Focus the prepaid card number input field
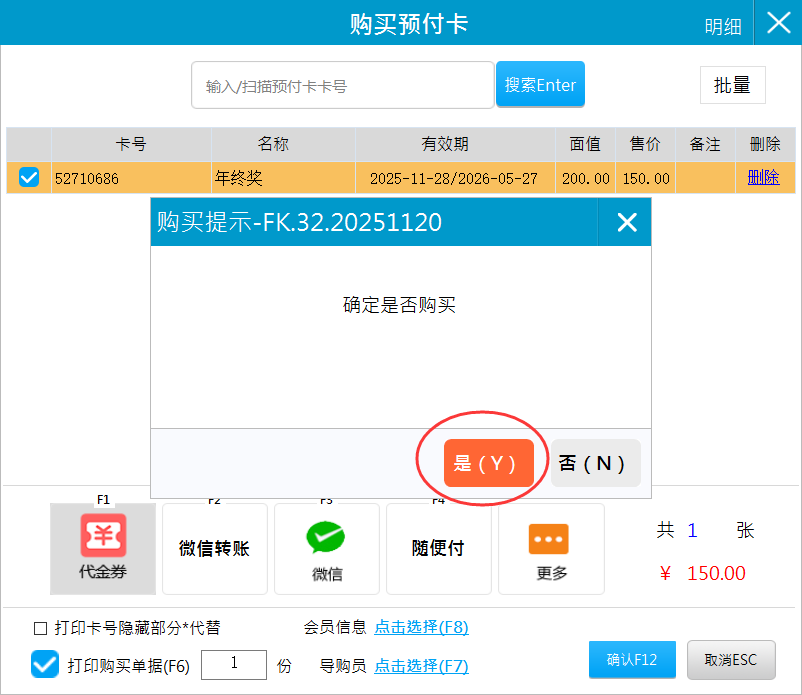802x695 pixels. pyautogui.click(x=342, y=86)
